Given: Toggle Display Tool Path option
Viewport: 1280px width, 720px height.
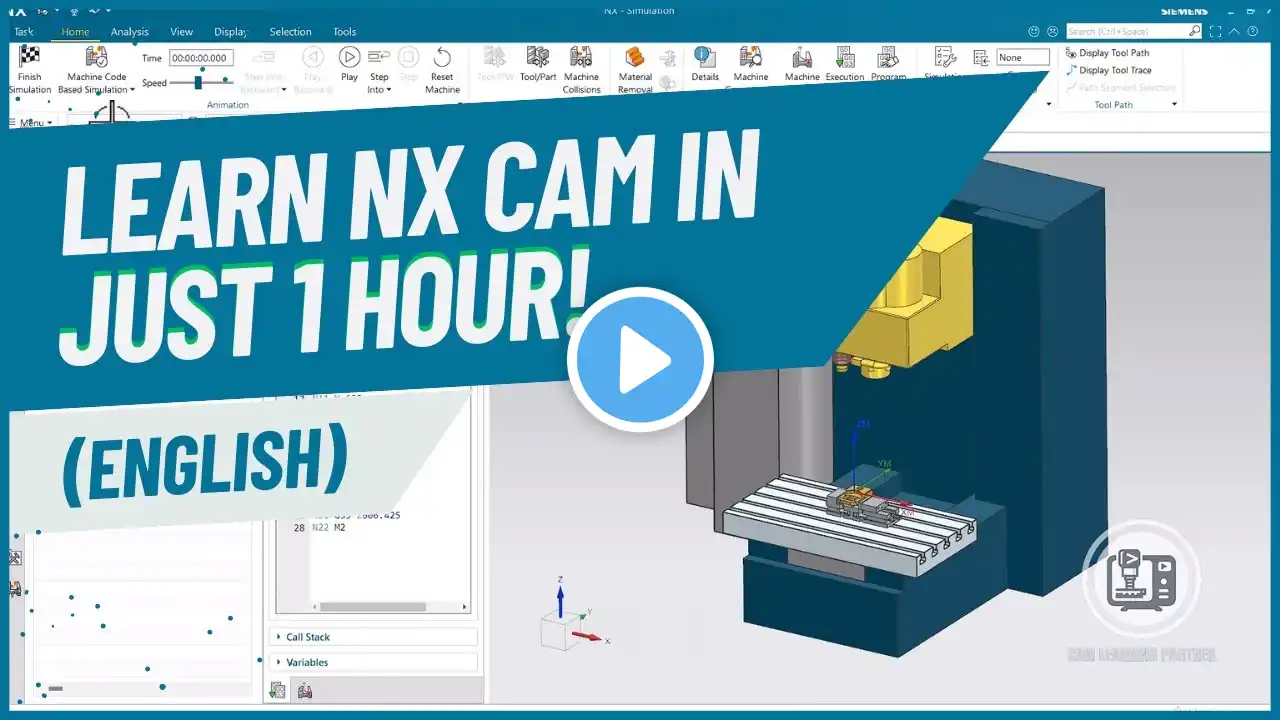Looking at the screenshot, I should click(1107, 53).
